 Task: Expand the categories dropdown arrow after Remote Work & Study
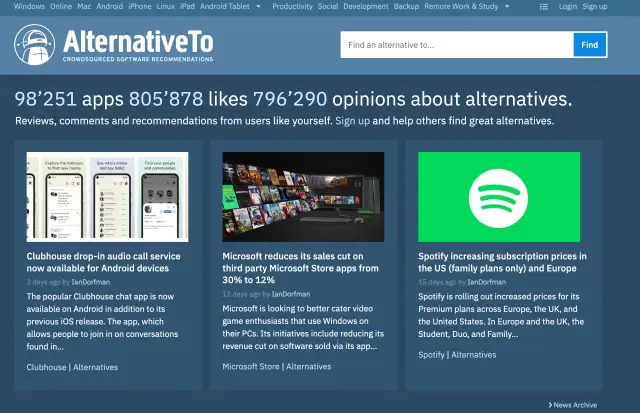click(x=507, y=7)
